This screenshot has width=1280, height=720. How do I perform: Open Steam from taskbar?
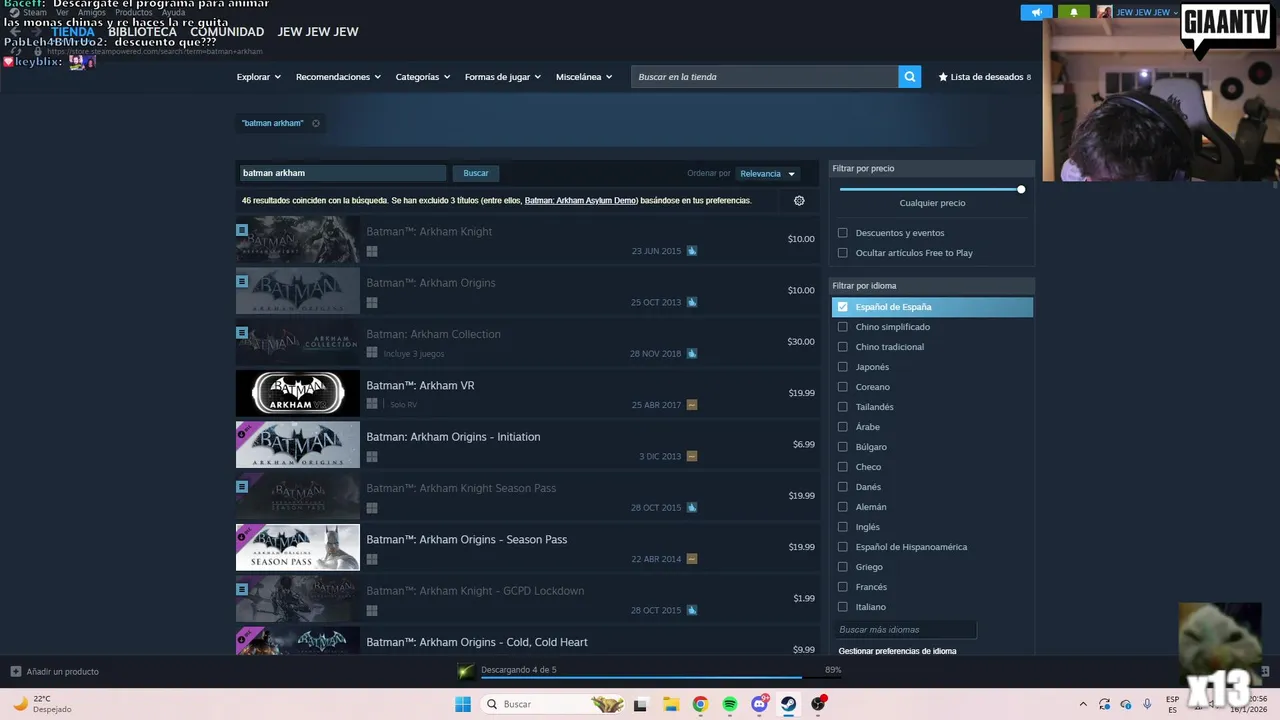(x=789, y=704)
